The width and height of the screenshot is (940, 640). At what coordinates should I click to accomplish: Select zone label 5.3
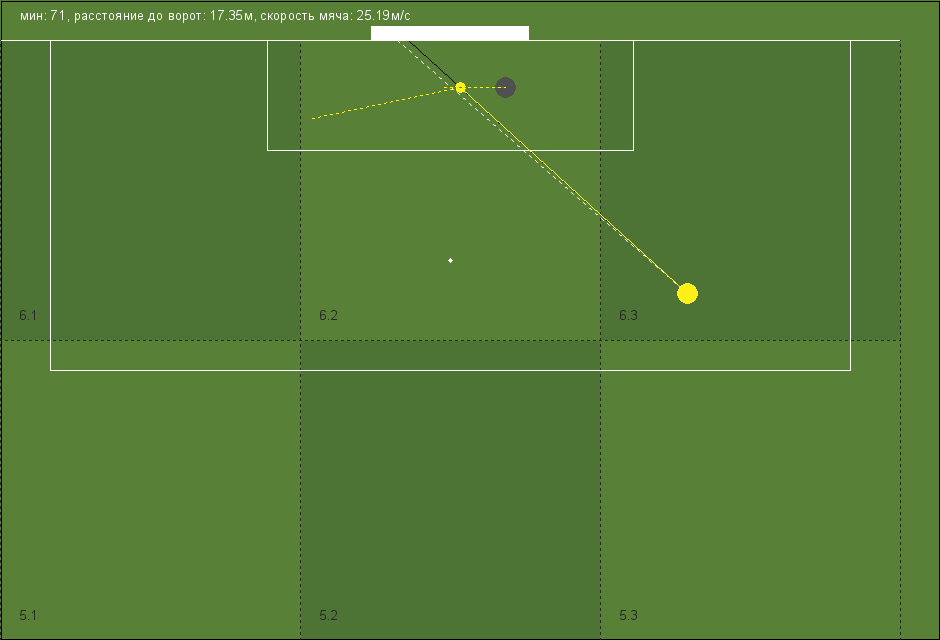(x=628, y=615)
